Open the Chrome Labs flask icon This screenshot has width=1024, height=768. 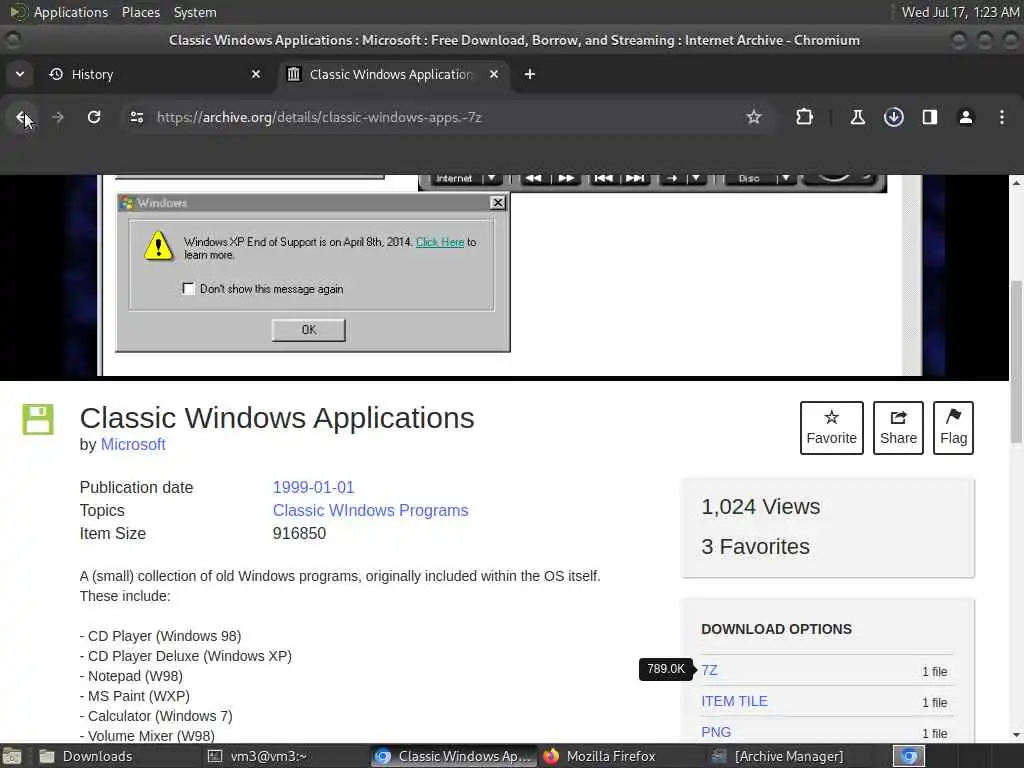[x=857, y=118]
